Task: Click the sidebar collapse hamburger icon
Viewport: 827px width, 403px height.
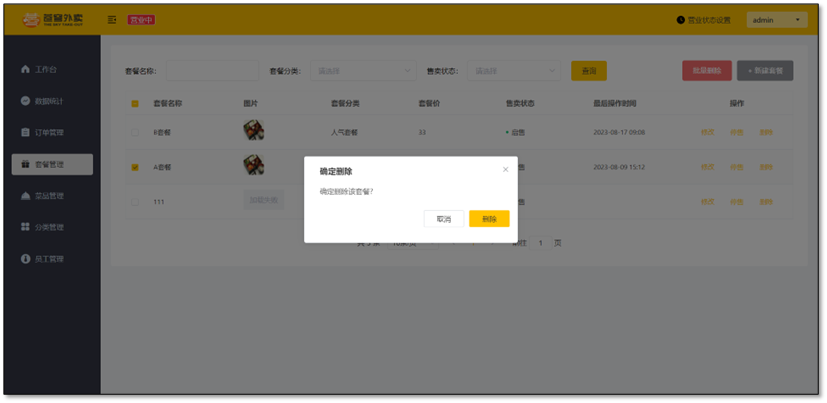Action: 112,20
